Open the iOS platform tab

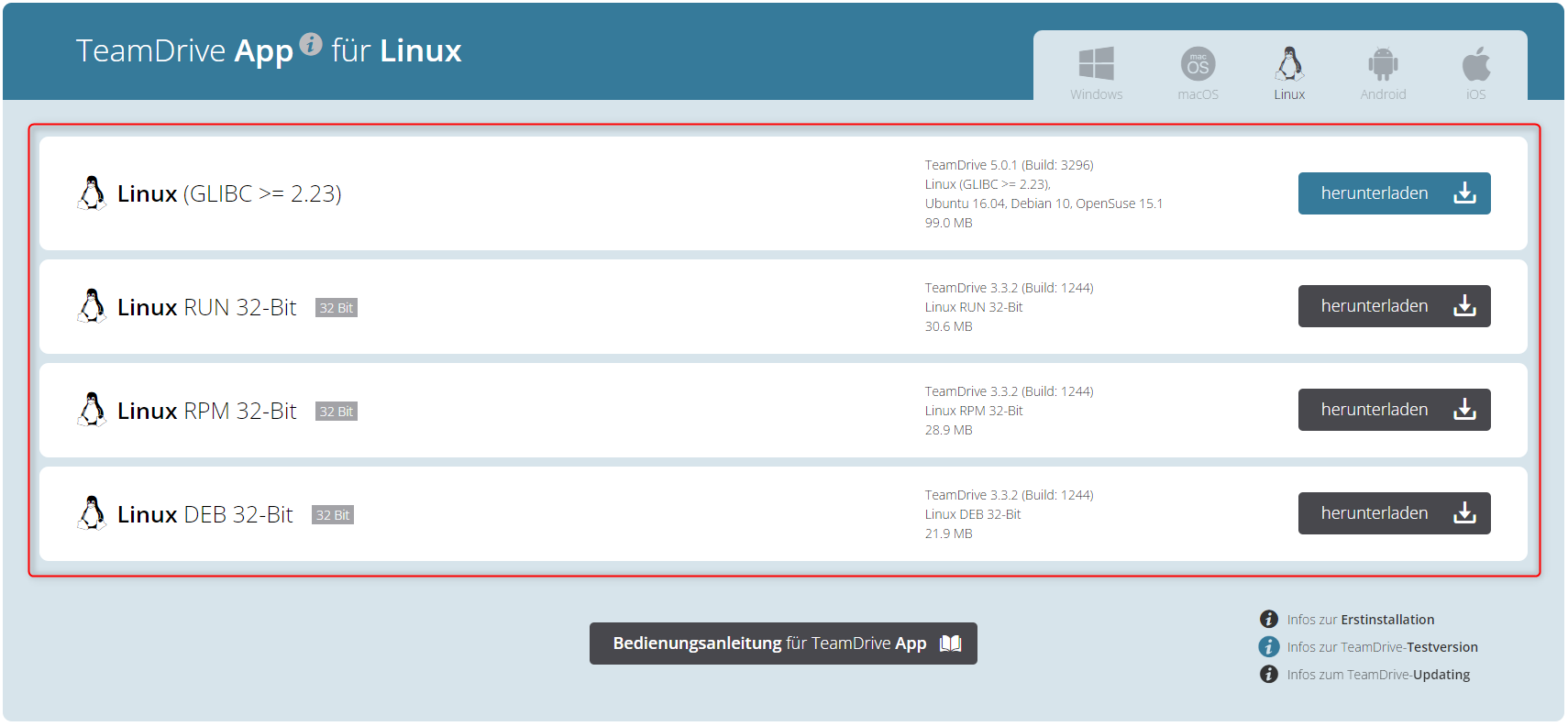pyautogui.click(x=1475, y=73)
